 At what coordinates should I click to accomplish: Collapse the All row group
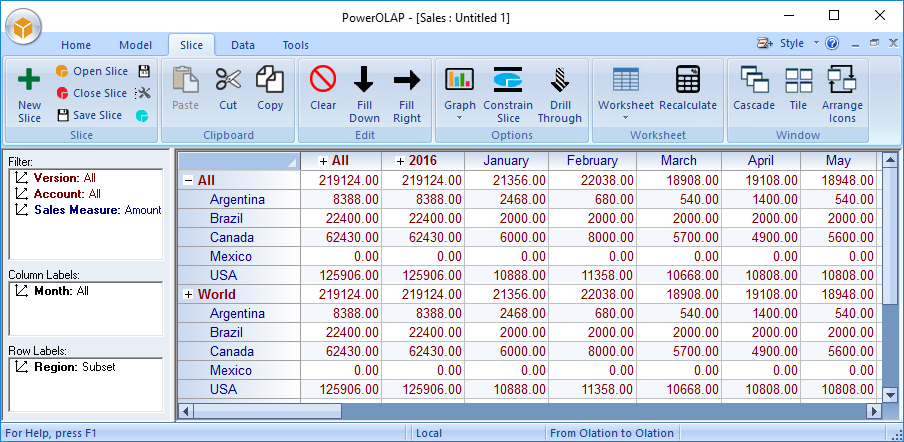coord(188,181)
